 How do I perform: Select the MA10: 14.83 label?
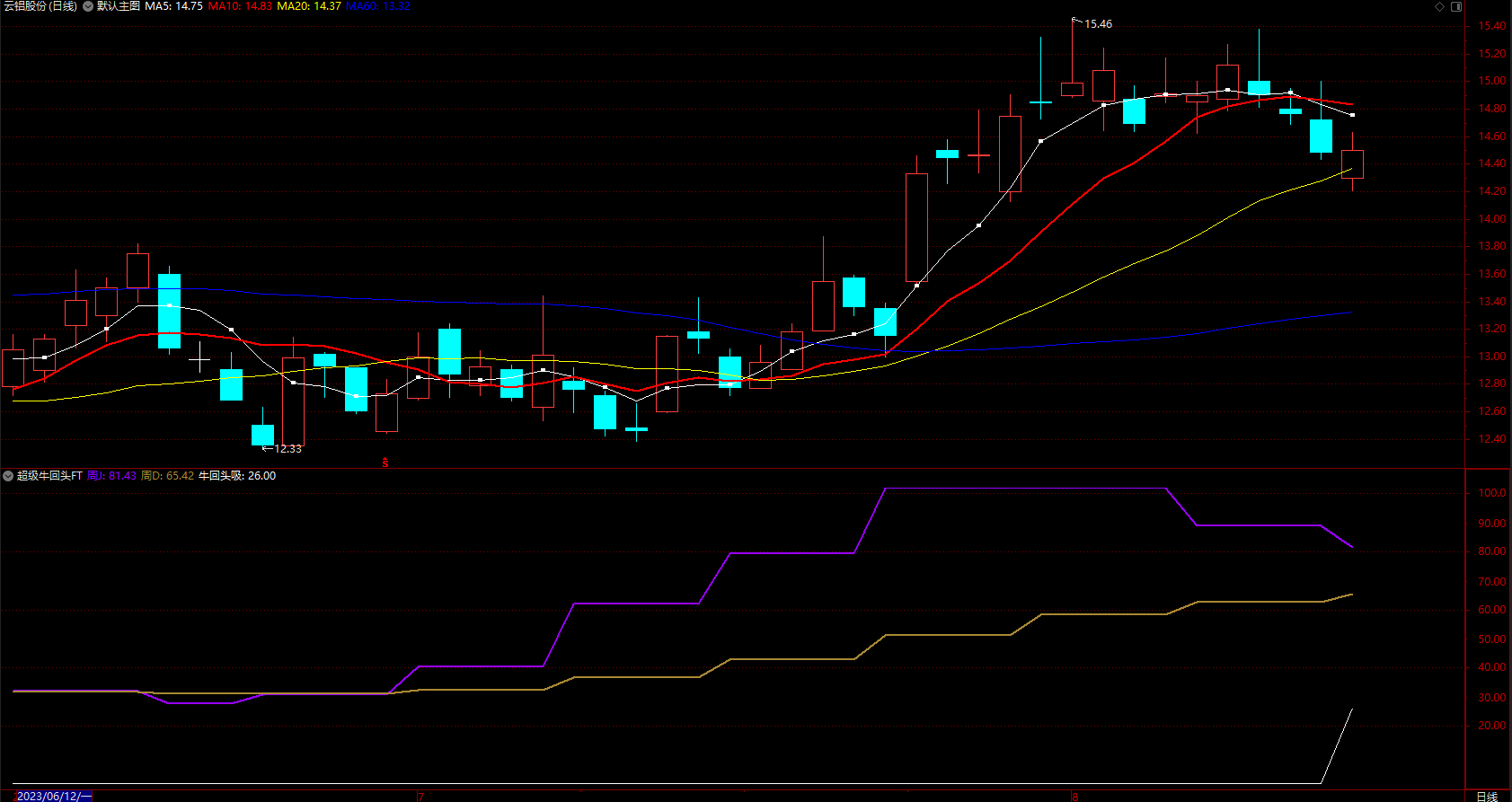tap(240, 6)
